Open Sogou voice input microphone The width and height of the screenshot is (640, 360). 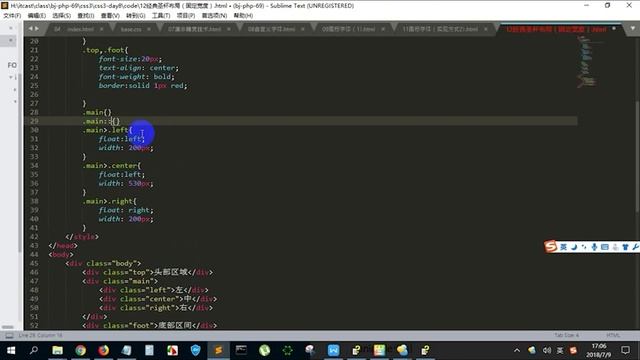click(x=594, y=247)
